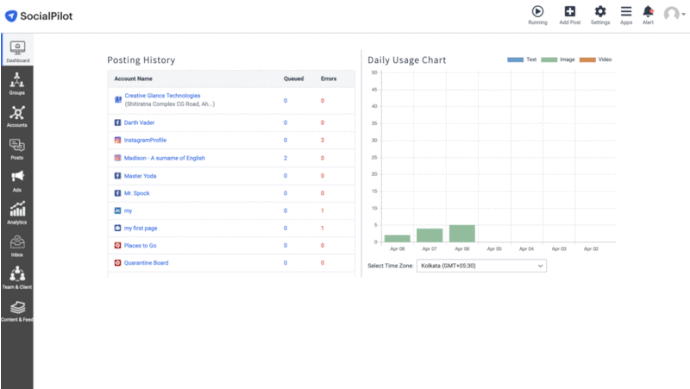
Task: Open Ads in the sidebar
Action: 17,181
